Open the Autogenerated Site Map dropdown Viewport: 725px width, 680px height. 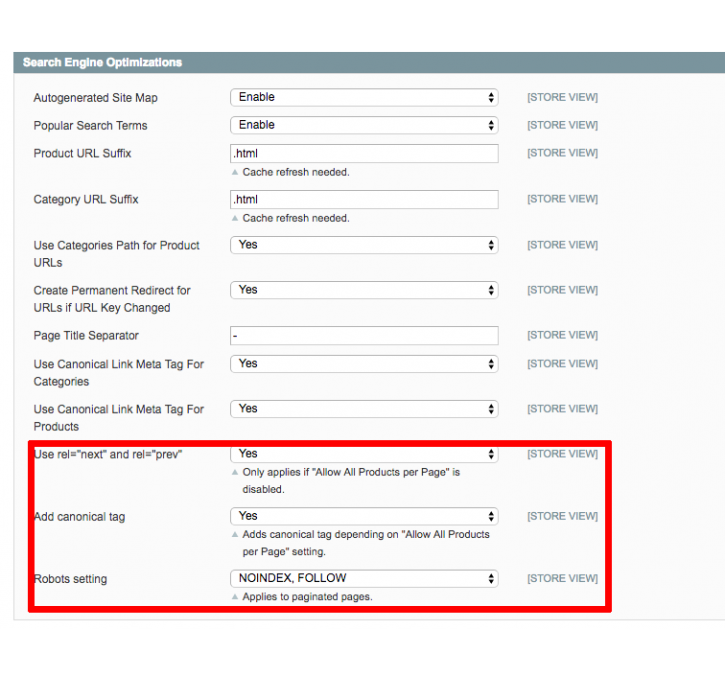click(x=364, y=97)
